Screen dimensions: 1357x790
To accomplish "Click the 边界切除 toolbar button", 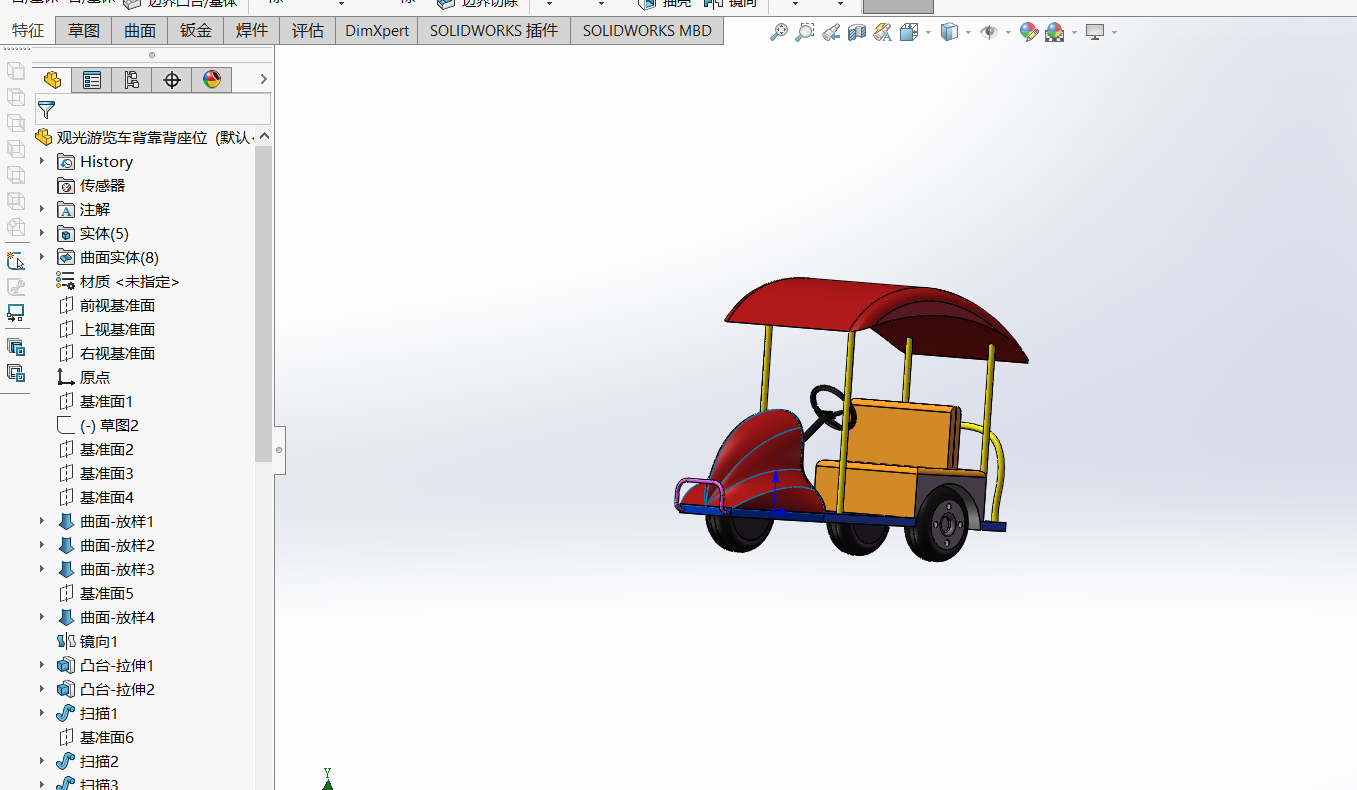I will (x=477, y=3).
